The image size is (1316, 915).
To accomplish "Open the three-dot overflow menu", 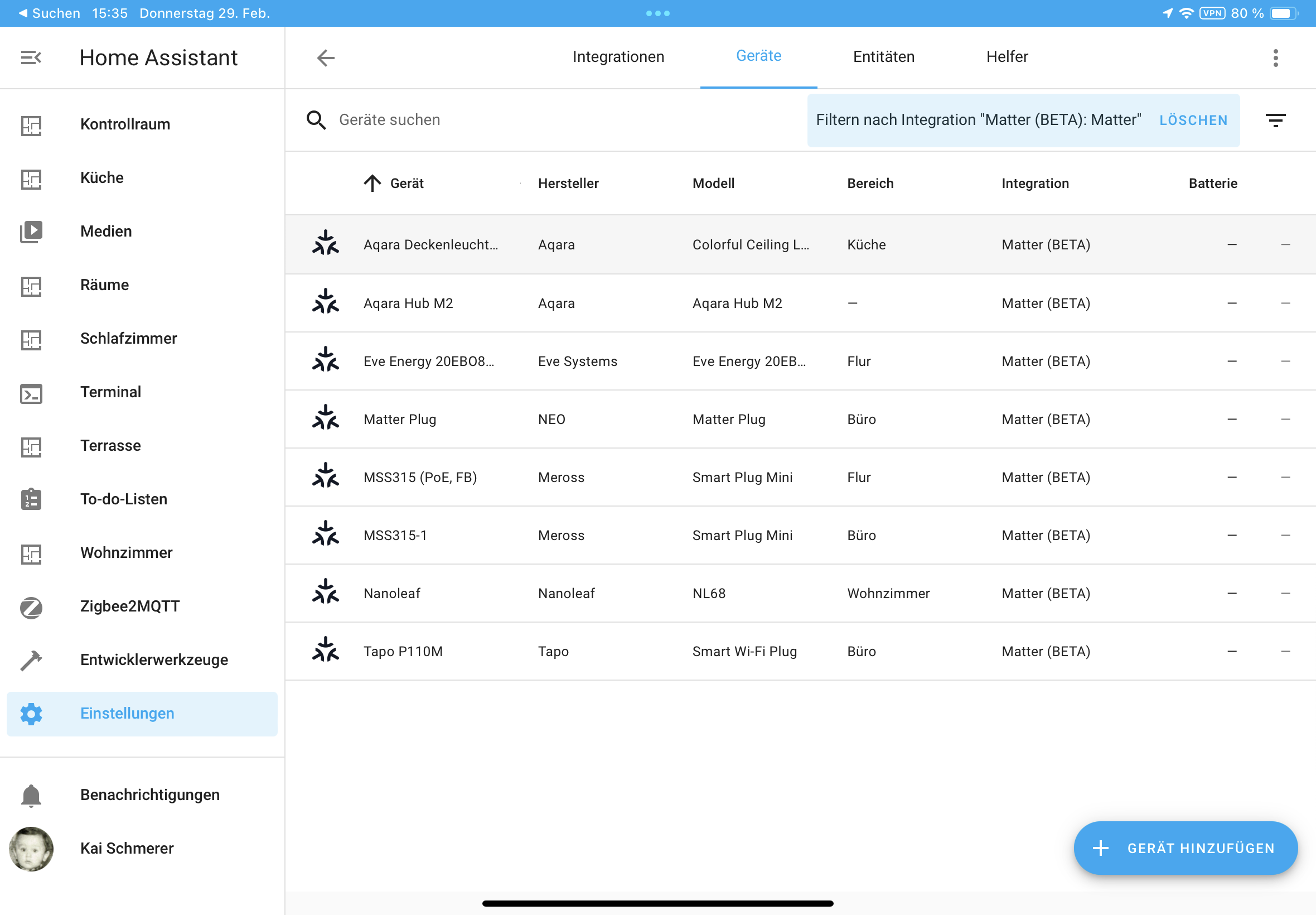I will coord(1275,57).
